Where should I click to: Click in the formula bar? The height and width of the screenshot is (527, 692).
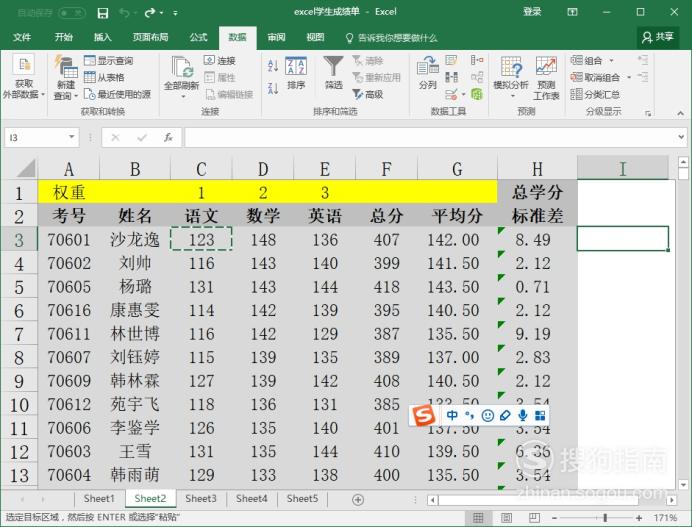[x=430, y=138]
